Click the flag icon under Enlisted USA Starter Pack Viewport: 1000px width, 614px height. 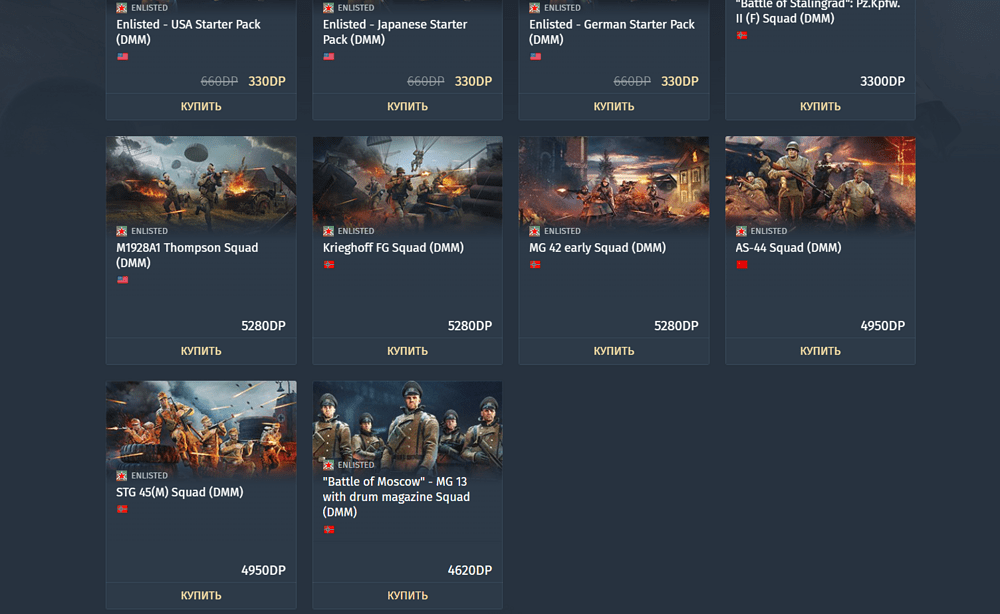click(122, 57)
